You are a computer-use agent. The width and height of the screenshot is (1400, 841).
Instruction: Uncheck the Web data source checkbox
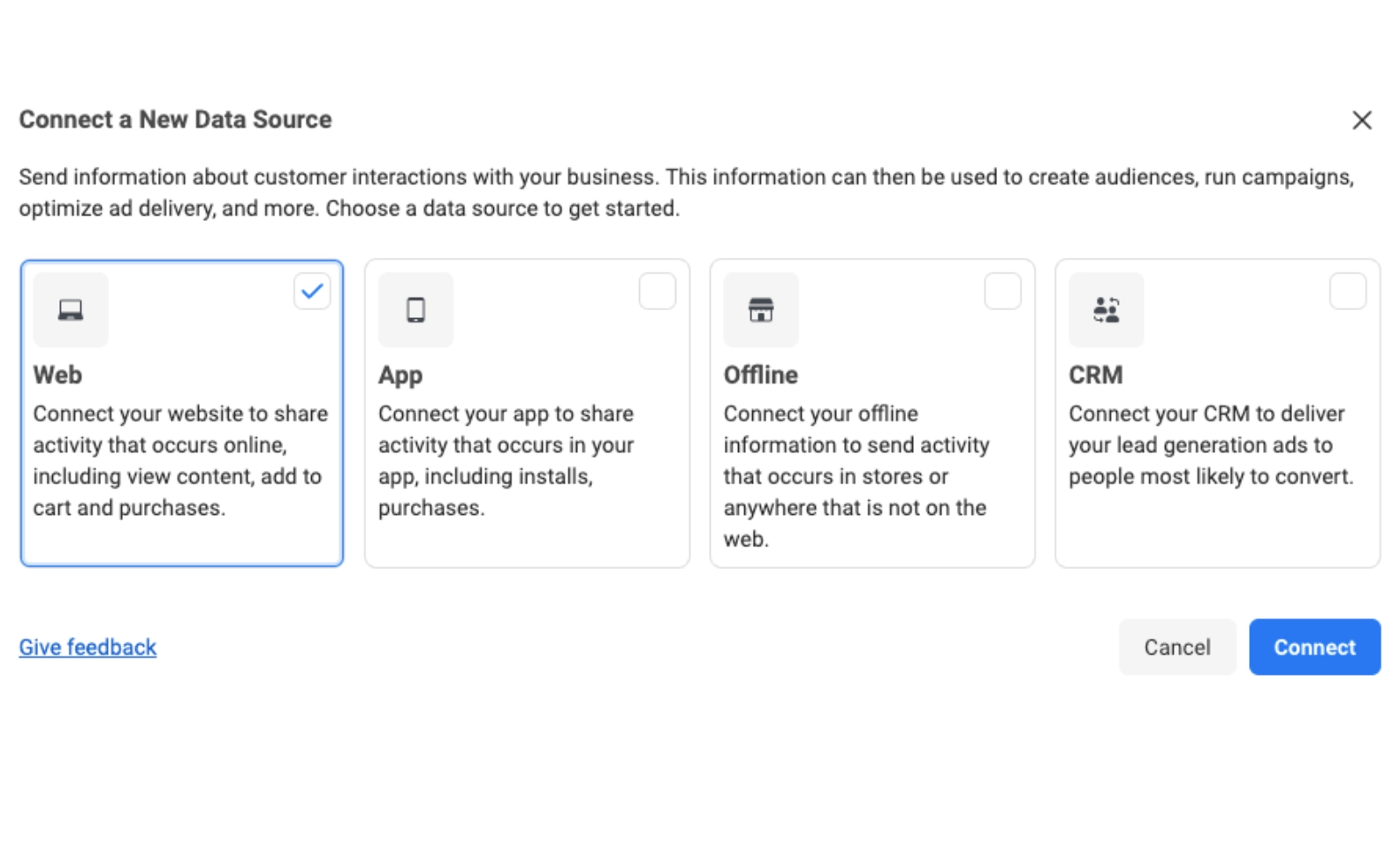coord(312,292)
